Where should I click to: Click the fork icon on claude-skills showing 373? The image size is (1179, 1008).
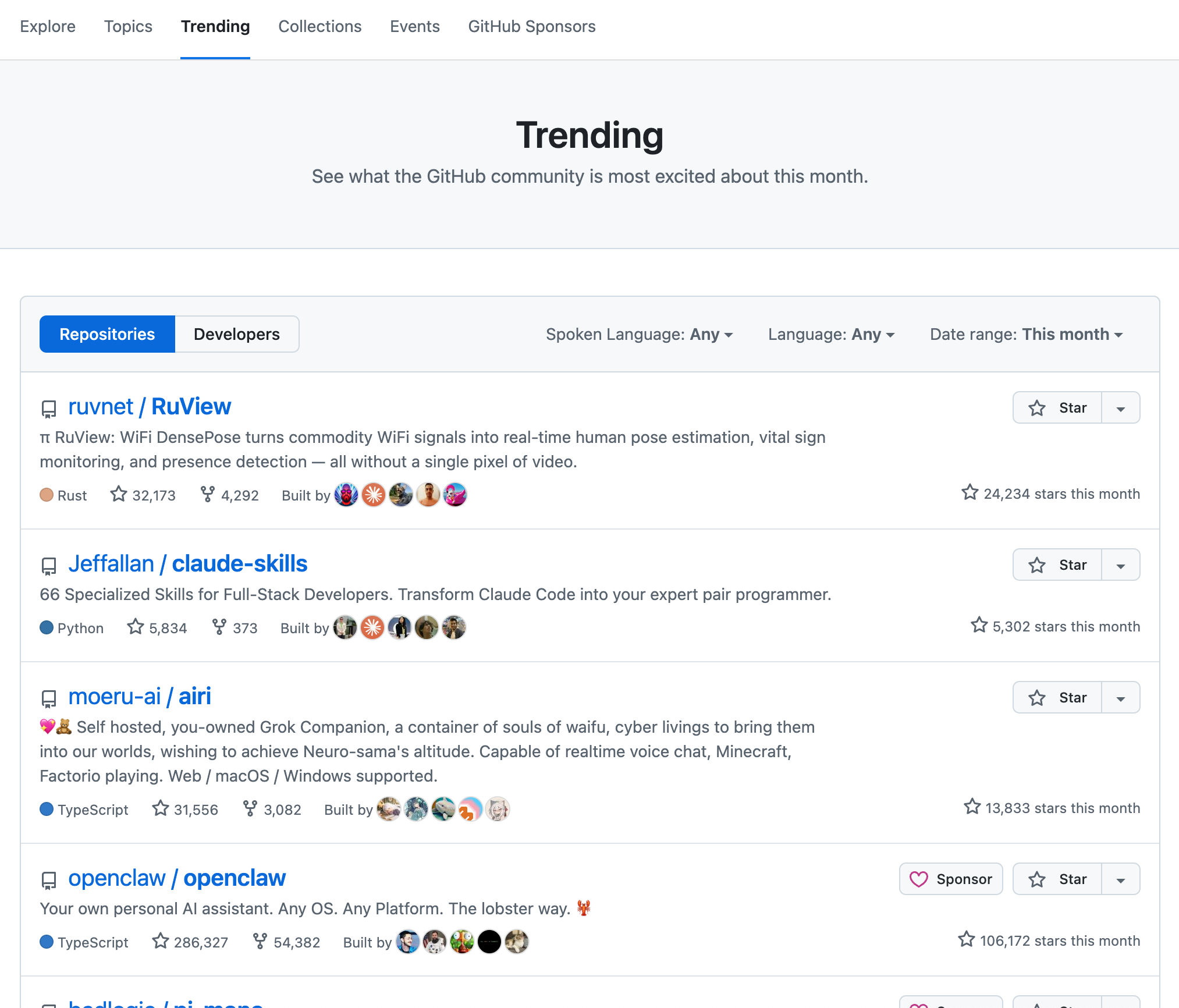[219, 627]
